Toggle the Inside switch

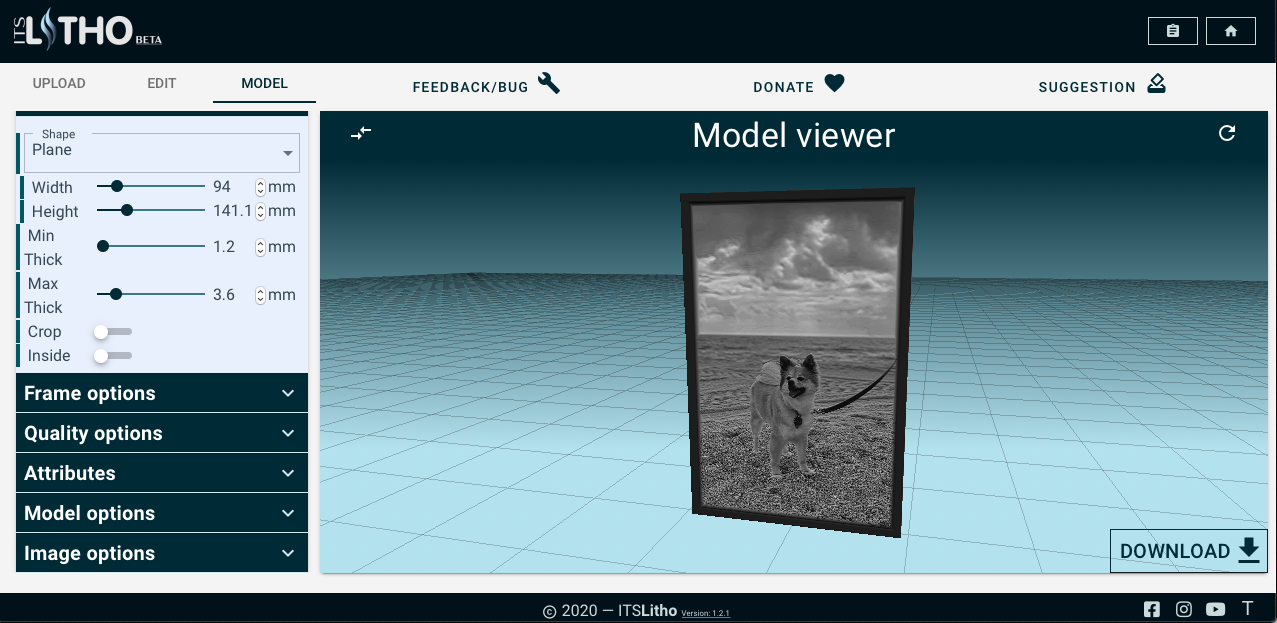pyautogui.click(x=112, y=355)
